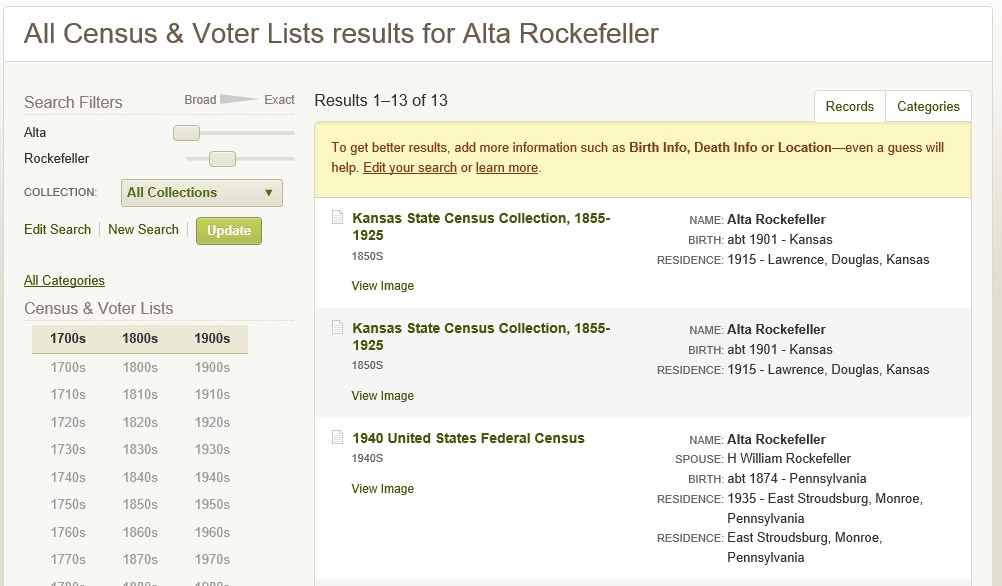The image size is (1002, 586).
Task: Open the All Collections dropdown
Action: [201, 192]
